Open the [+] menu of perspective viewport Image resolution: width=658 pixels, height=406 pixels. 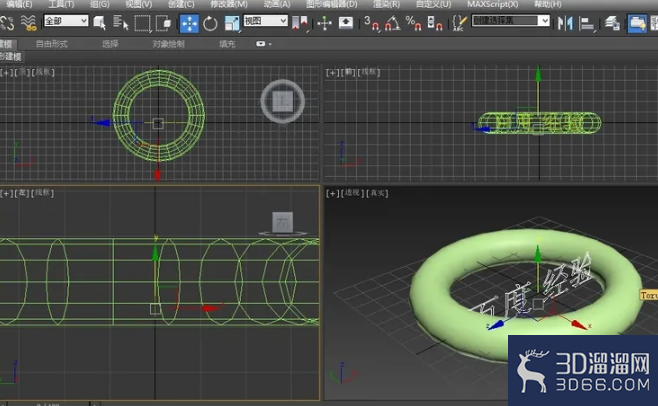(332, 193)
